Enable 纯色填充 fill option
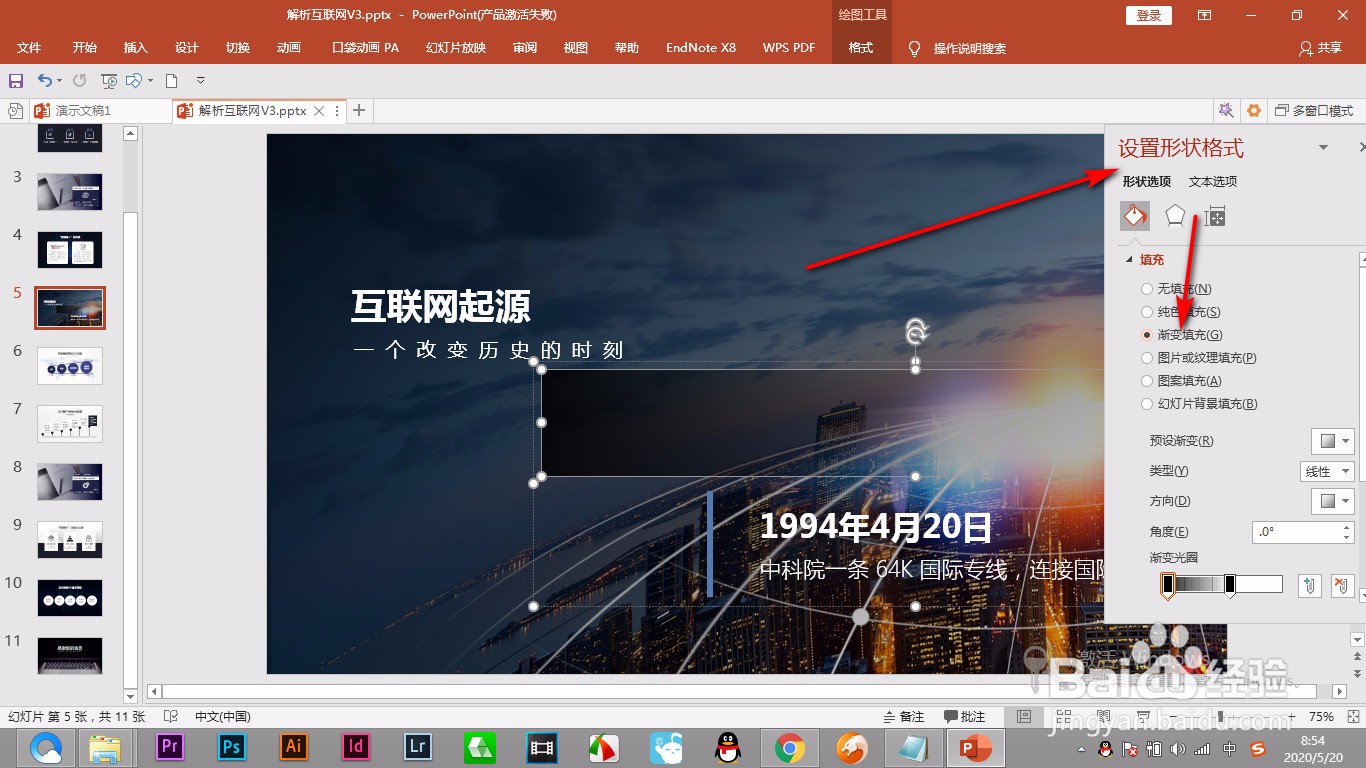 click(1145, 311)
